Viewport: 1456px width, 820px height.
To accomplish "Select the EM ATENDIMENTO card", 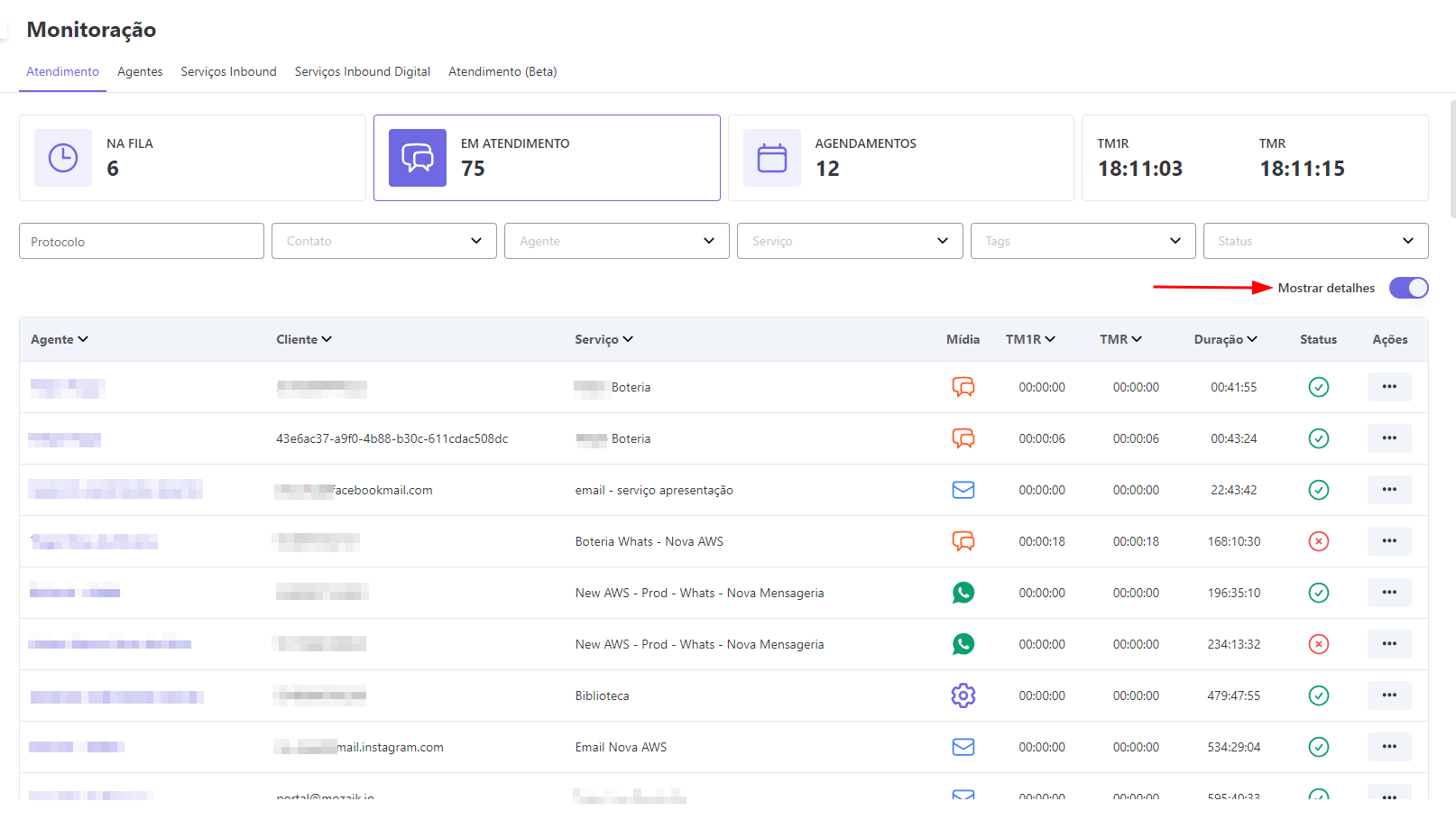I will click(x=547, y=158).
